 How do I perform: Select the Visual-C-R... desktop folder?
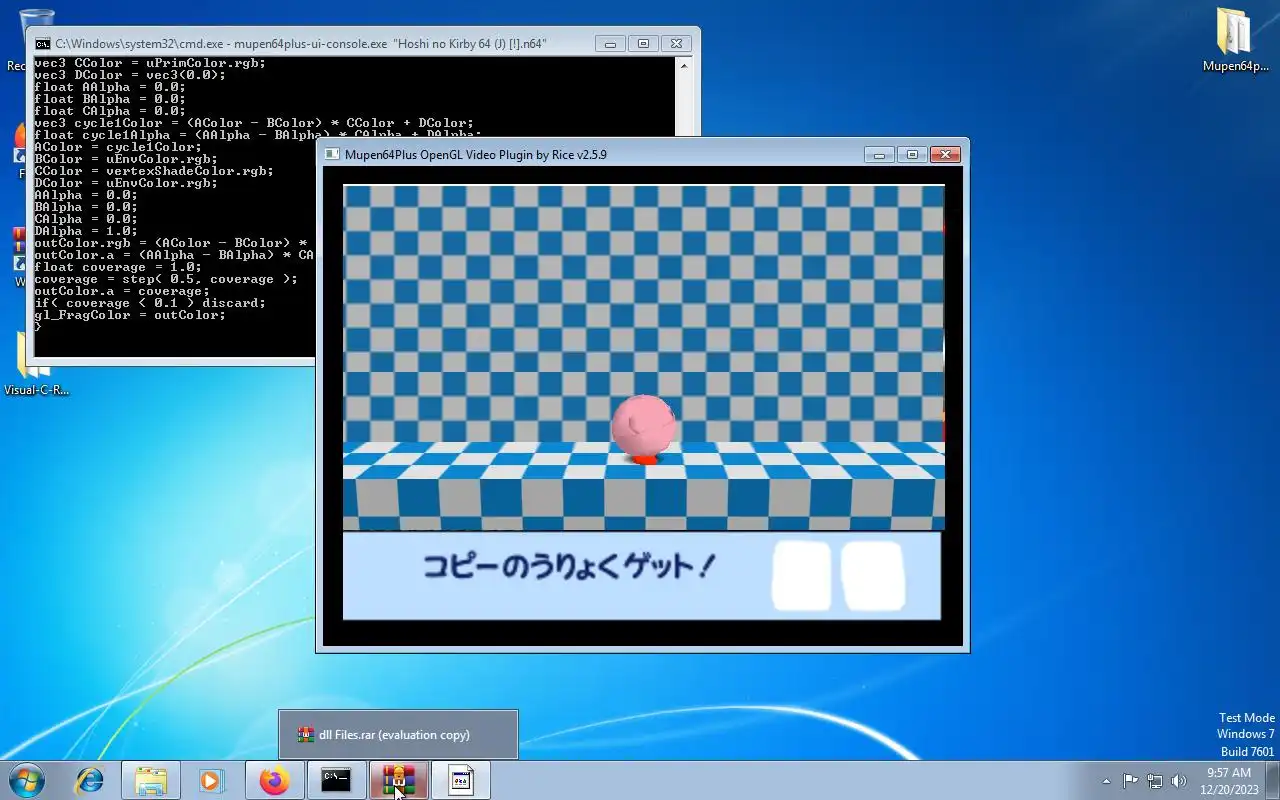36,365
